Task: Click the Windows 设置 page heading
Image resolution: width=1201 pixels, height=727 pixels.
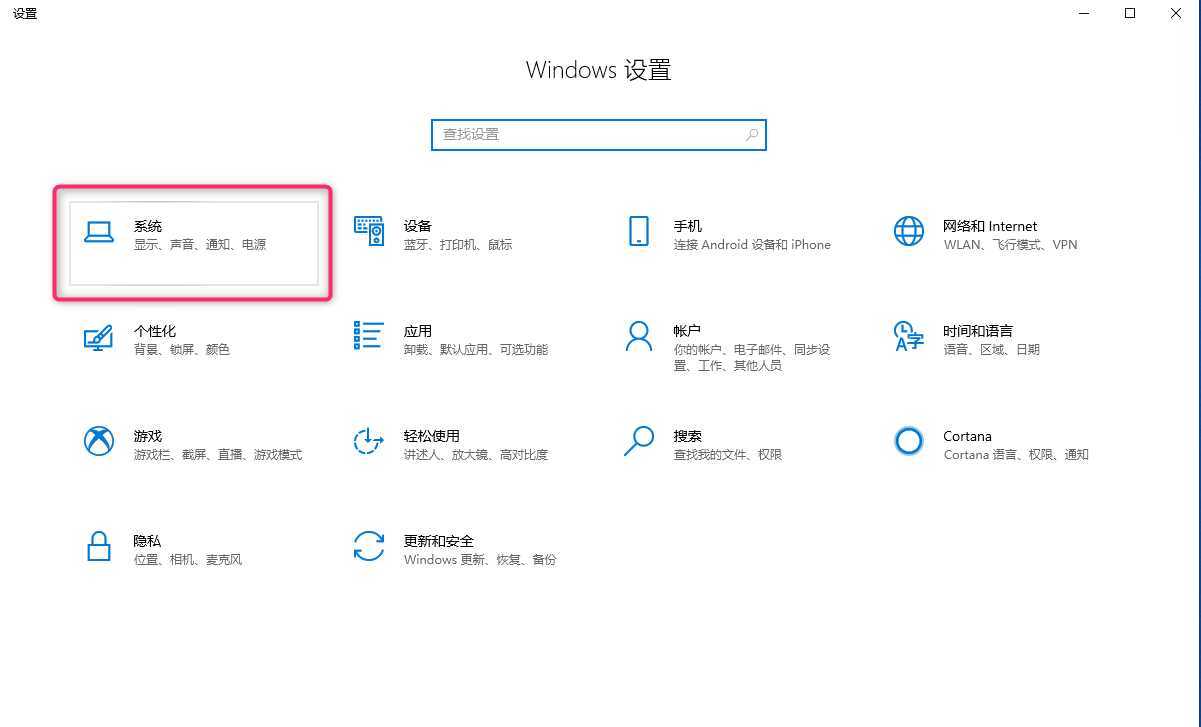Action: click(598, 70)
